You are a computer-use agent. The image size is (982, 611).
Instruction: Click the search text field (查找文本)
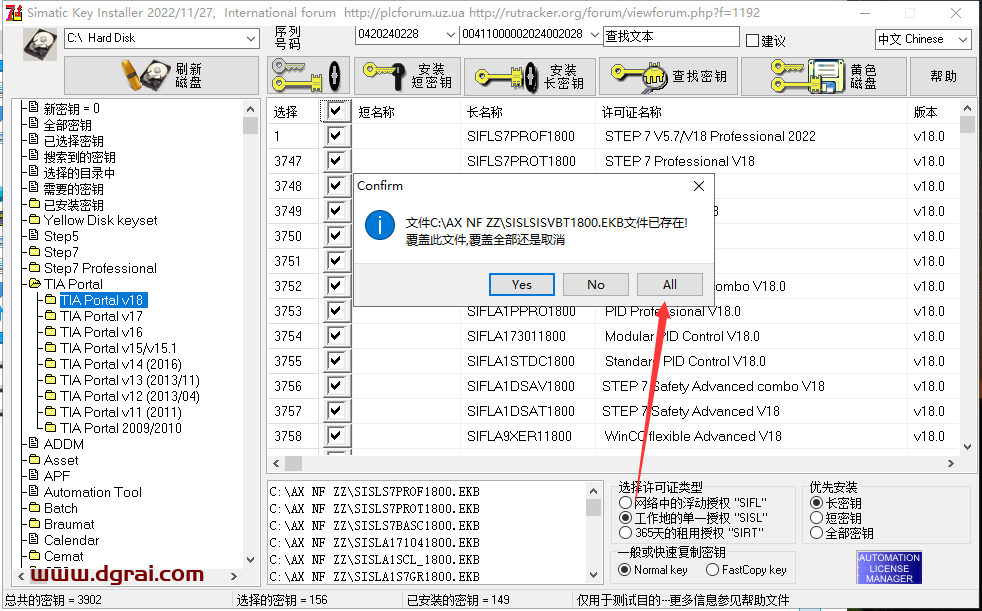(671, 36)
